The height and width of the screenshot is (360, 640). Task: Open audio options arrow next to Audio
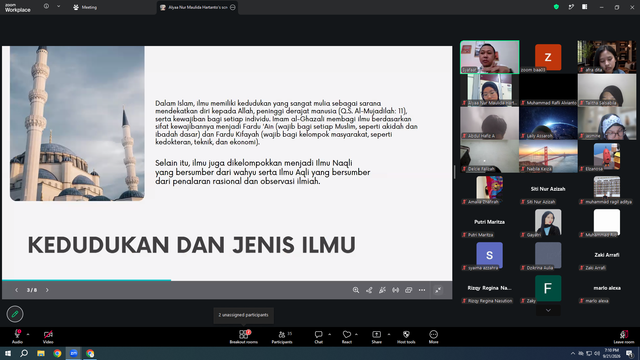click(28, 334)
